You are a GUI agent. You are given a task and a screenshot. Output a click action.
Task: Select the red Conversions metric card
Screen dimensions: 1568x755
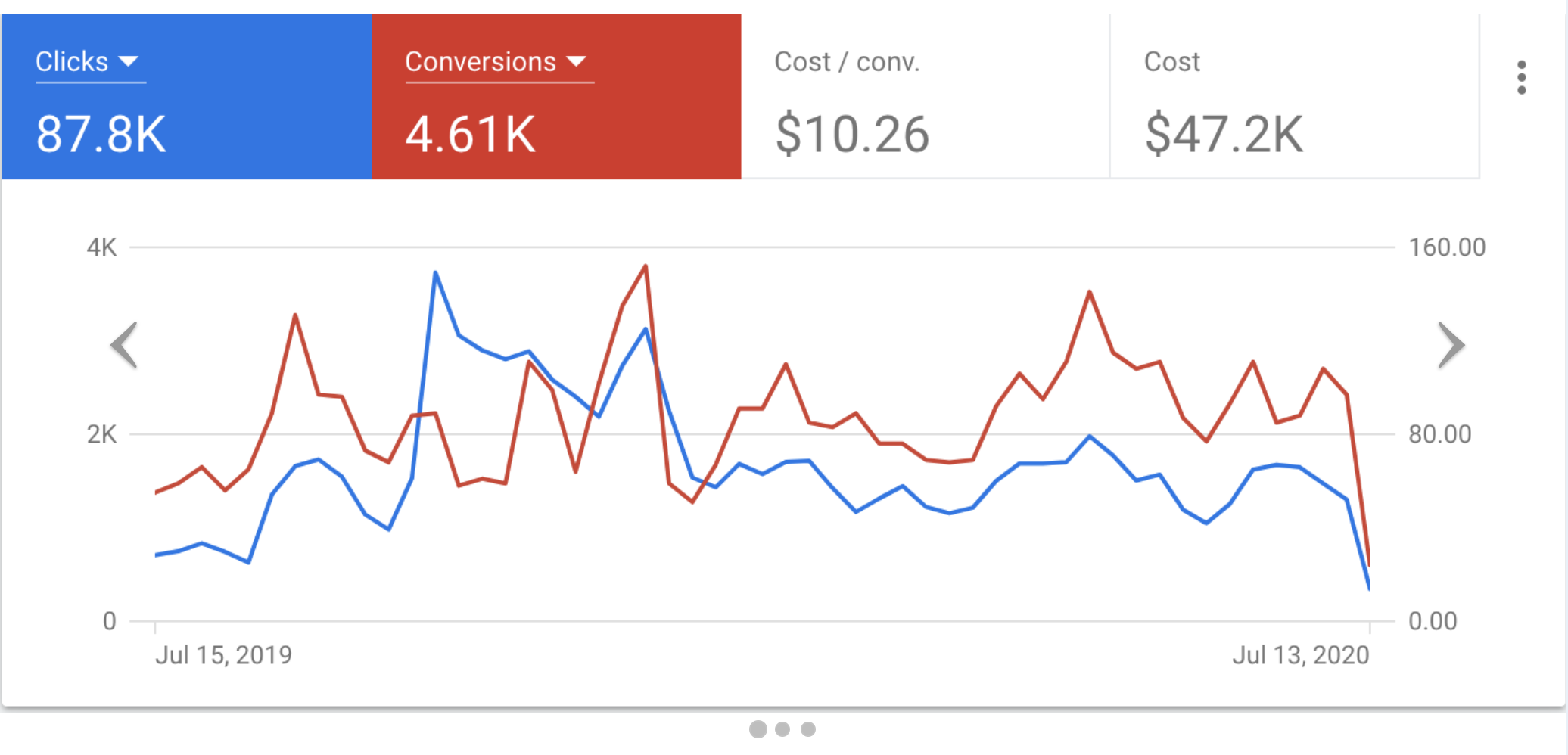point(556,96)
